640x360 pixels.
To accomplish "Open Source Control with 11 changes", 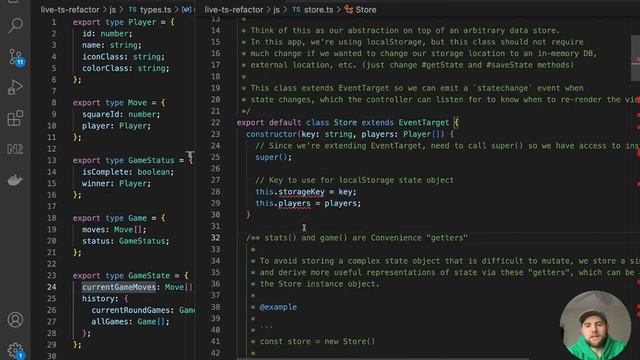I will click(16, 57).
